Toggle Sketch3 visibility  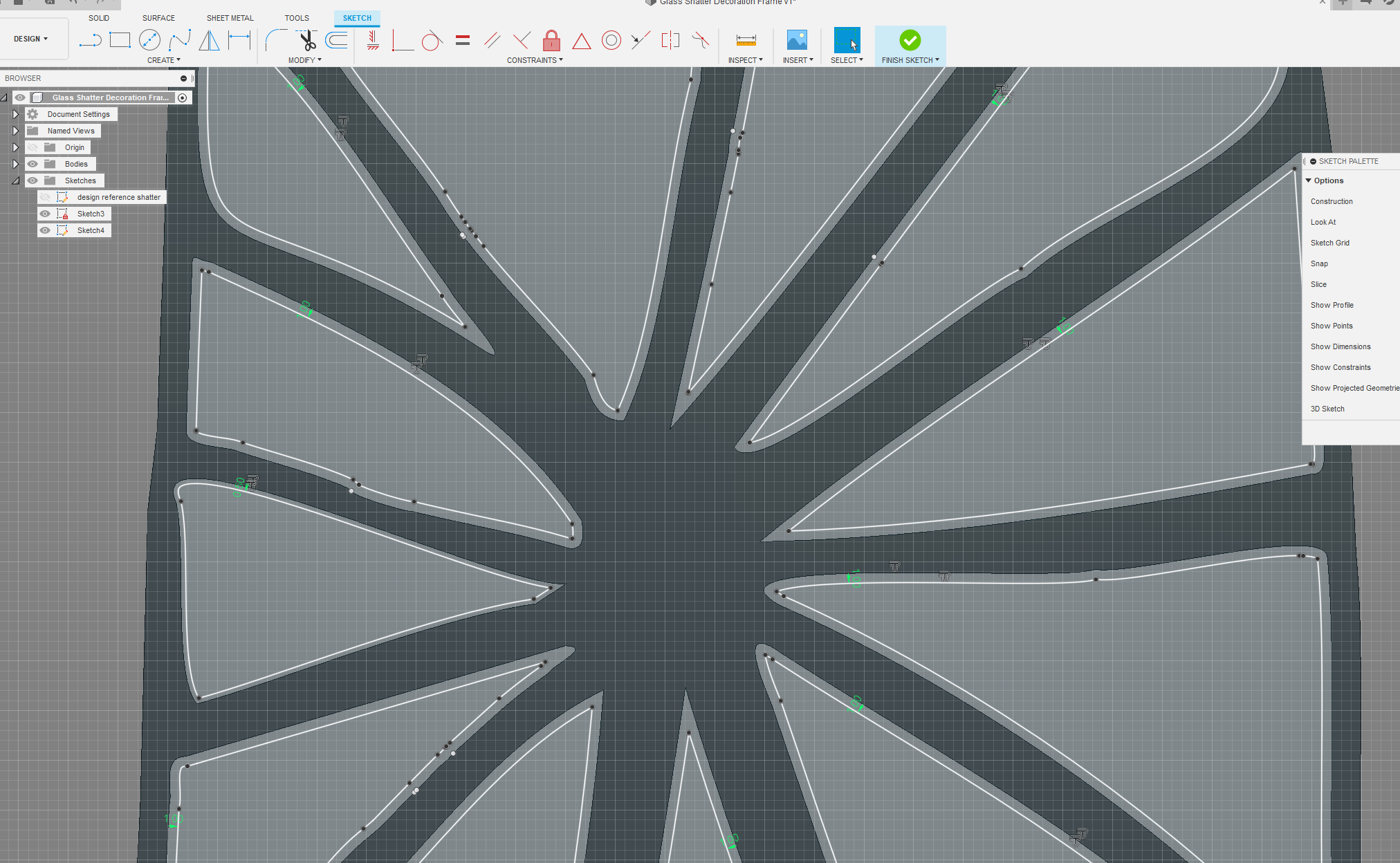44,213
